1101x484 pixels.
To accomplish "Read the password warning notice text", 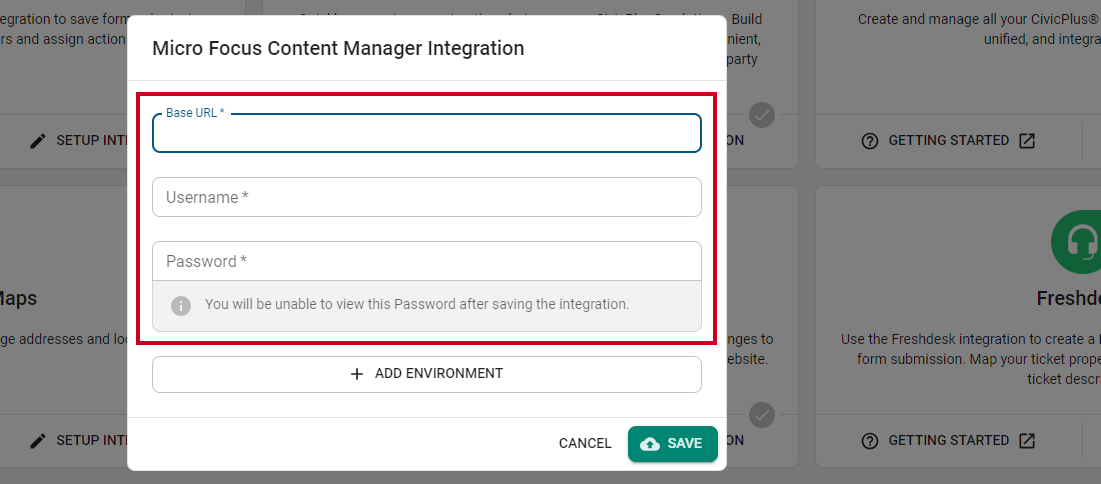I will point(417,305).
